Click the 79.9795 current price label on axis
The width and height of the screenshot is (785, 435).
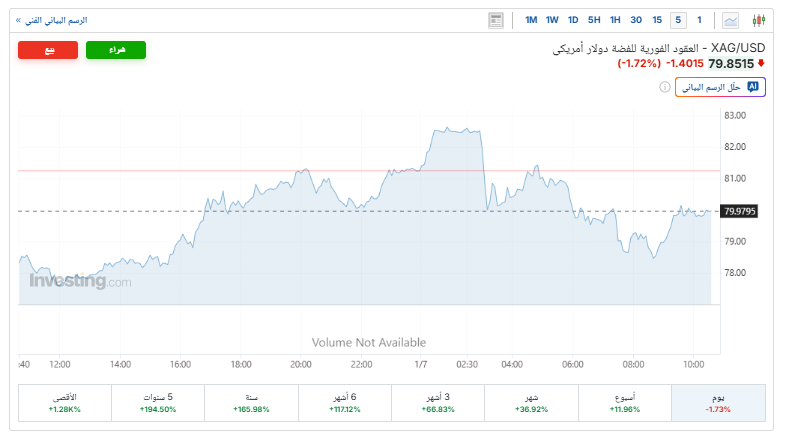point(739,211)
